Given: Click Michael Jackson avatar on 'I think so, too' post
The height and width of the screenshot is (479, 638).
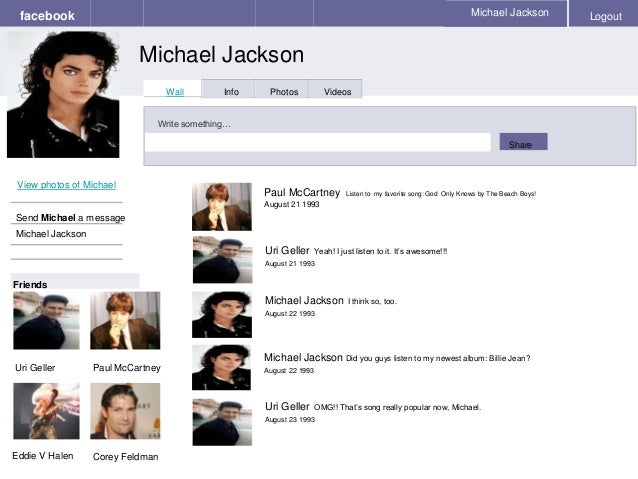Looking at the screenshot, I should pos(222,315).
